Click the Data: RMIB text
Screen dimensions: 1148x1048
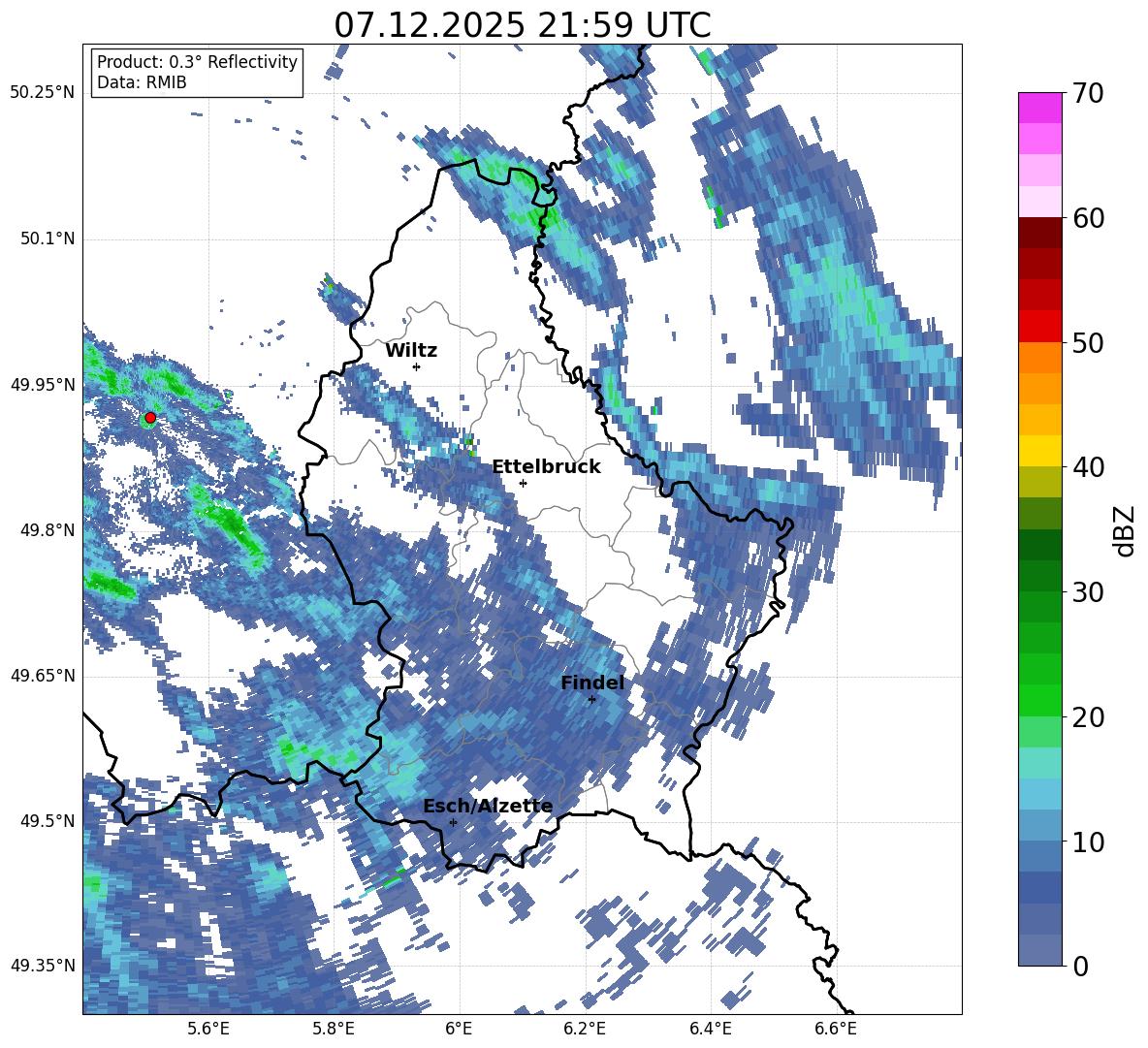[x=142, y=82]
